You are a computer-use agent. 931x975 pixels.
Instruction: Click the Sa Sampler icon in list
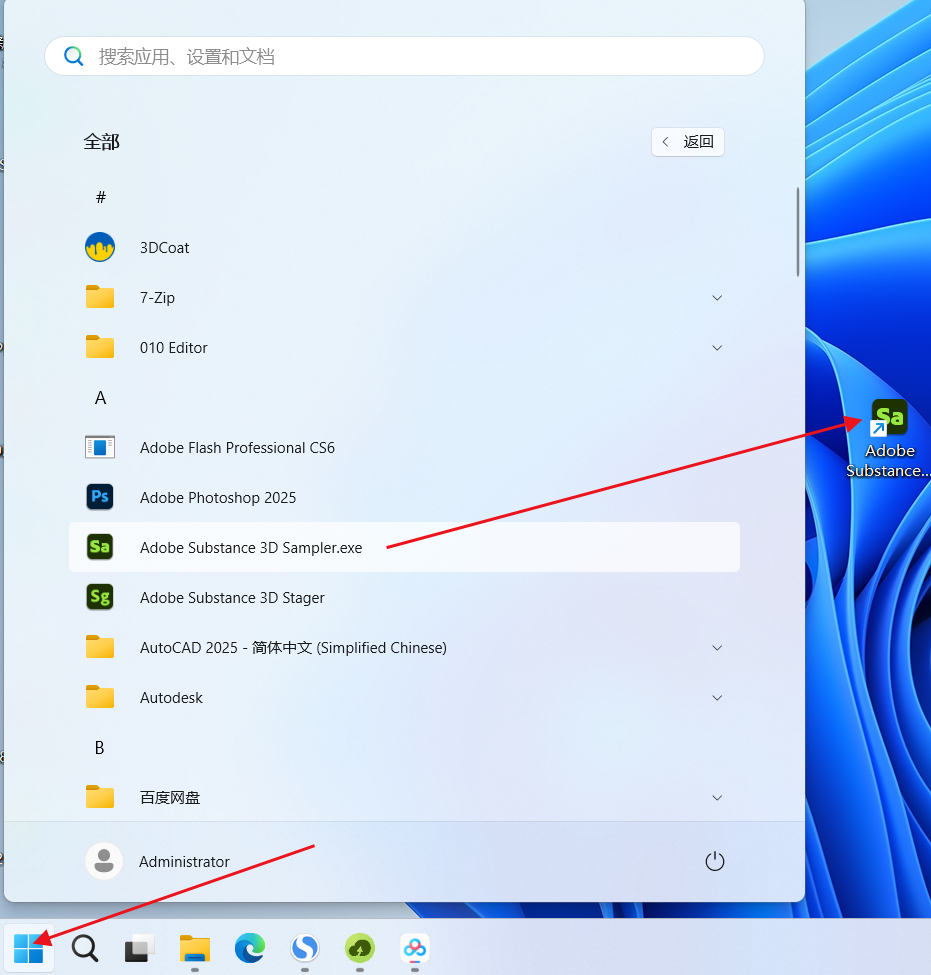[x=100, y=547]
